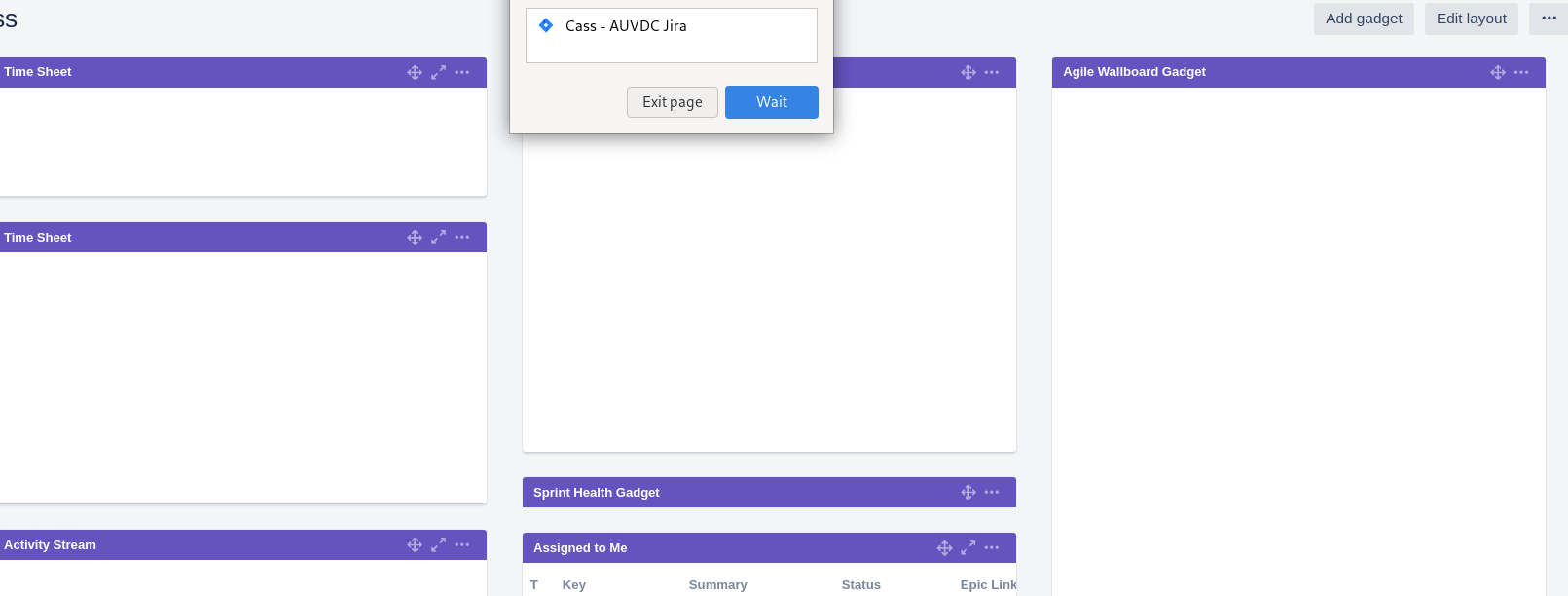Maximize the Activity Stream gadget
The height and width of the screenshot is (596, 1568).
439,545
